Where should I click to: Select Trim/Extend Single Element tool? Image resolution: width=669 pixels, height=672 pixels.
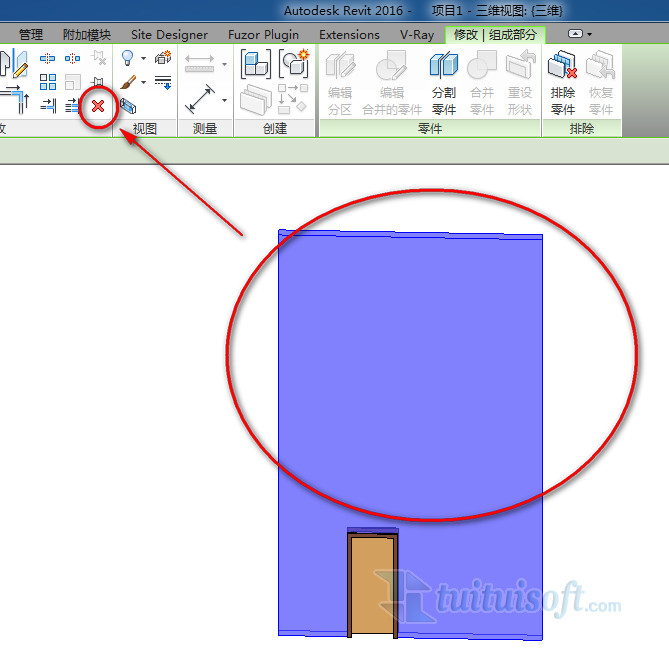48,105
